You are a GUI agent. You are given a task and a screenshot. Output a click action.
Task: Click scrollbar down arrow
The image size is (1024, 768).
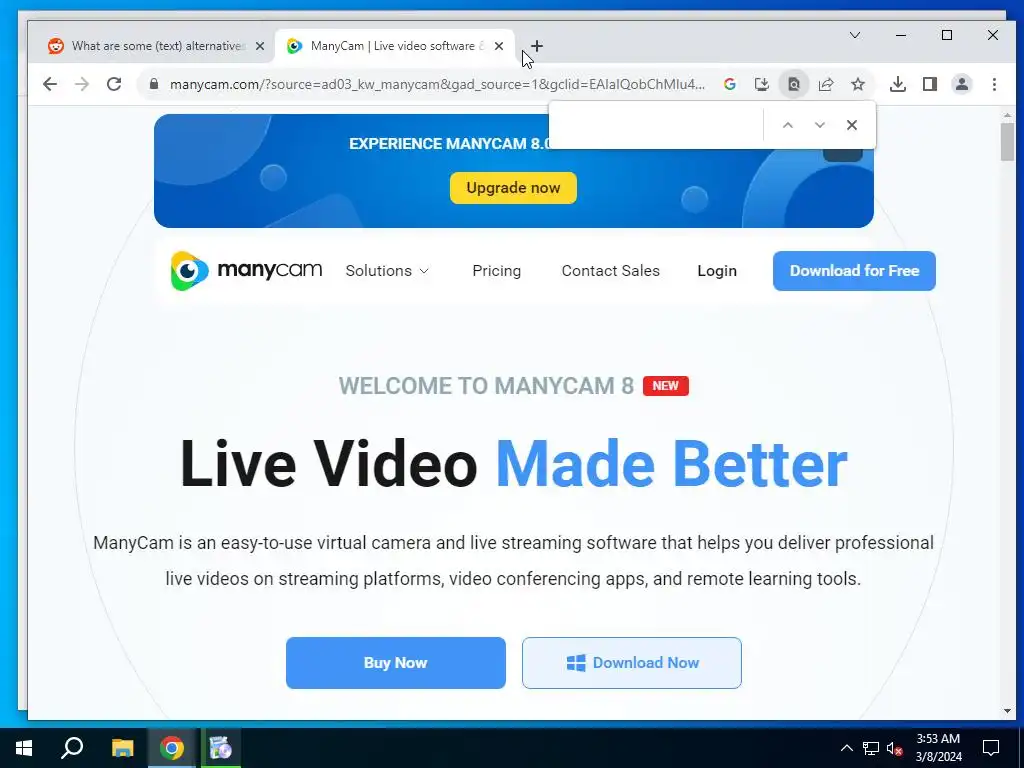[1007, 711]
